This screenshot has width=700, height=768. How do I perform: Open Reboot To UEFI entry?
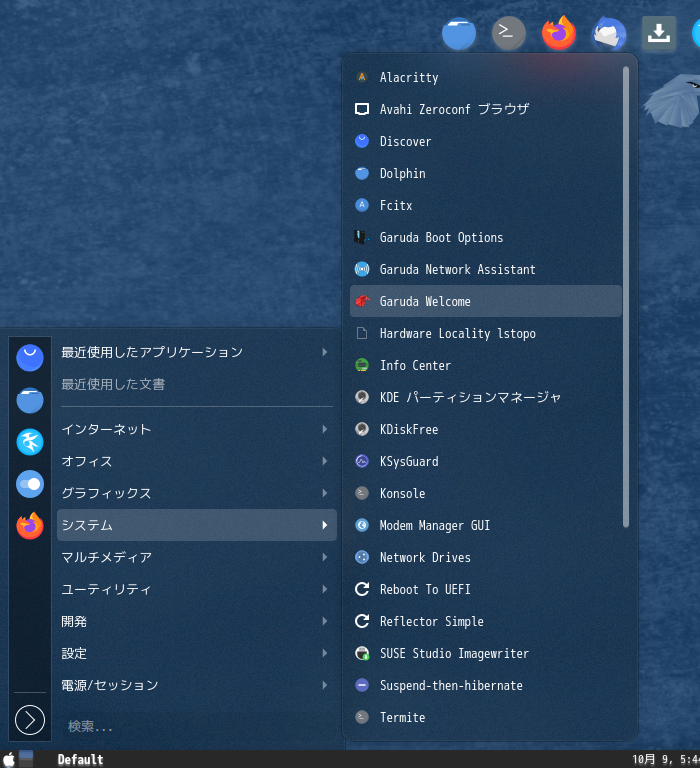pos(485,589)
